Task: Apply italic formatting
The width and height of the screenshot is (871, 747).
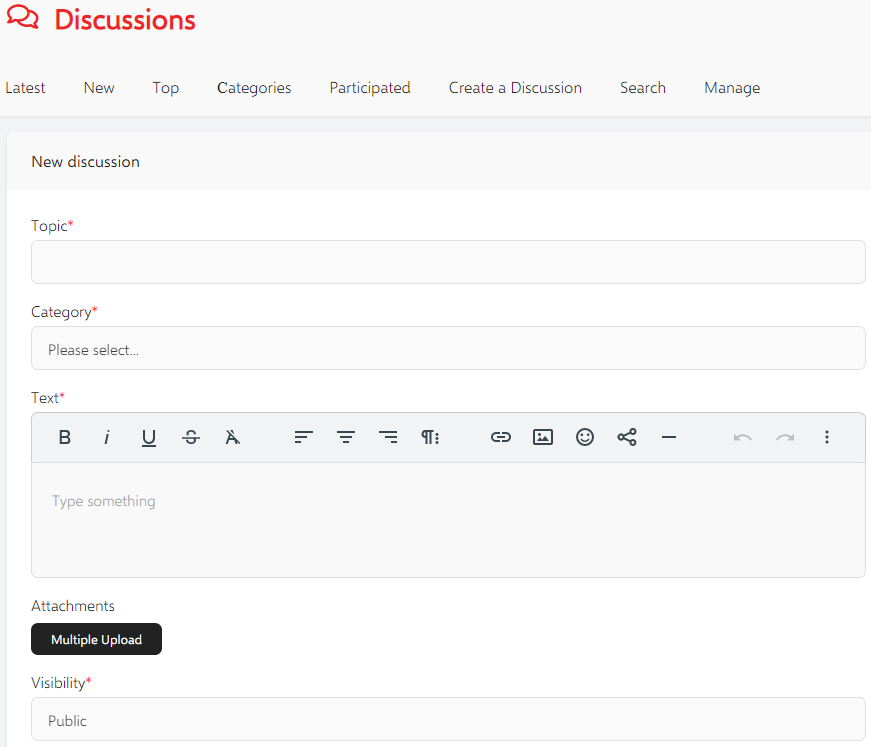Action: click(107, 437)
